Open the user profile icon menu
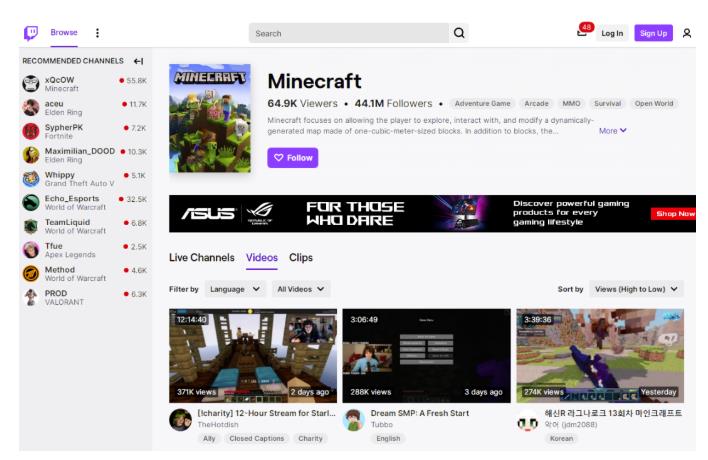The image size is (708, 460). point(687,33)
